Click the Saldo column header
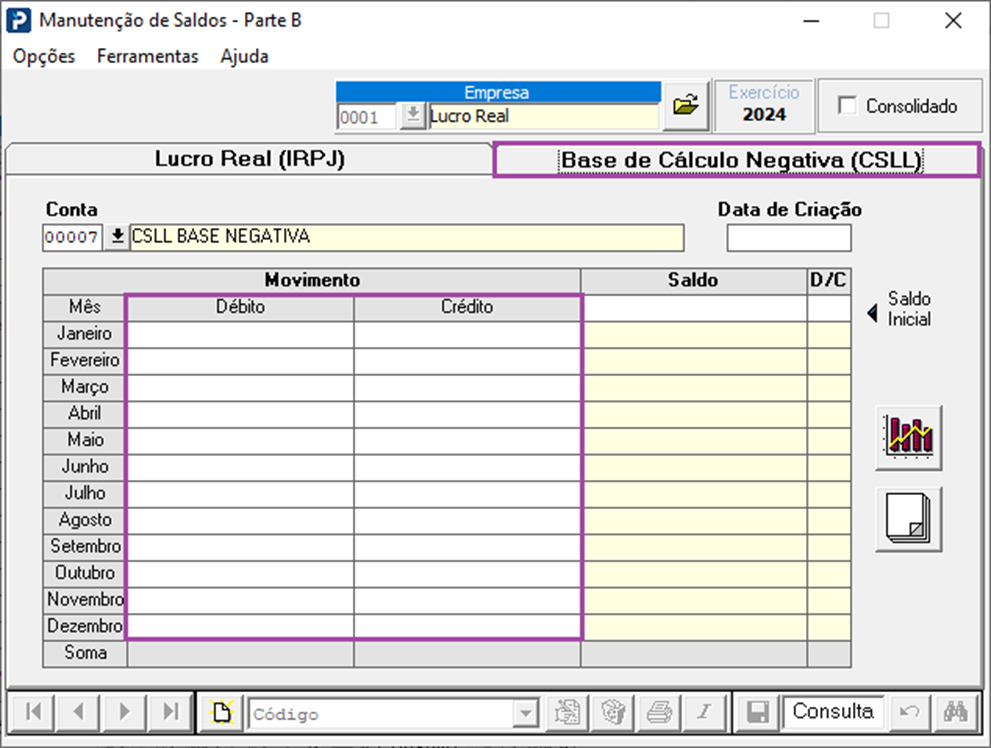 pos(694,281)
